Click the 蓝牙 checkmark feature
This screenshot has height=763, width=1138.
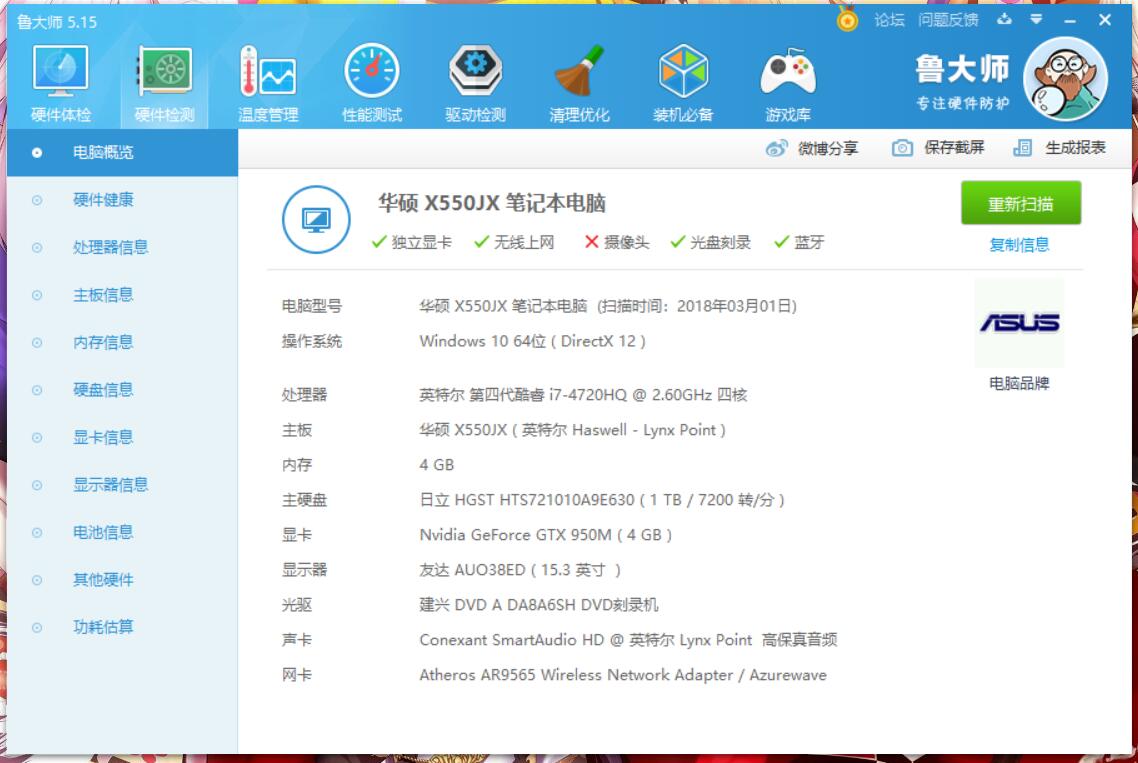[799, 242]
